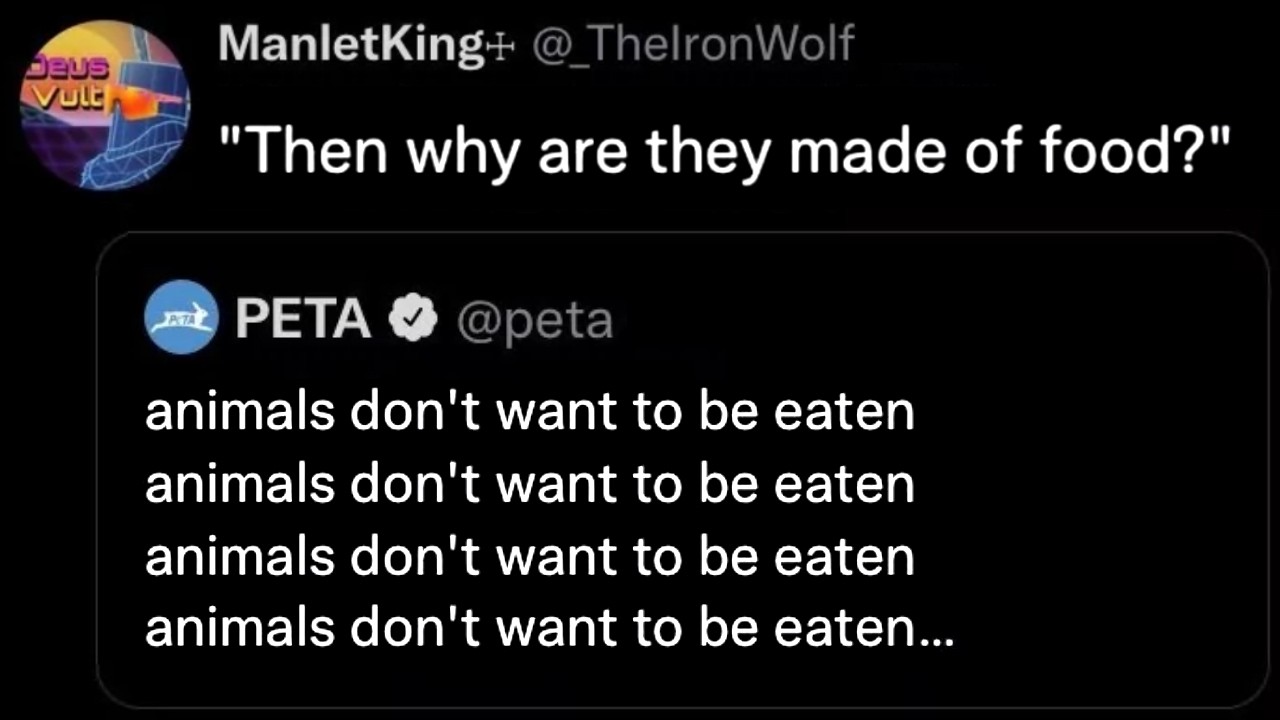Click the "Then why are they made of food?" text
This screenshot has height=720, width=1280.
click(724, 153)
